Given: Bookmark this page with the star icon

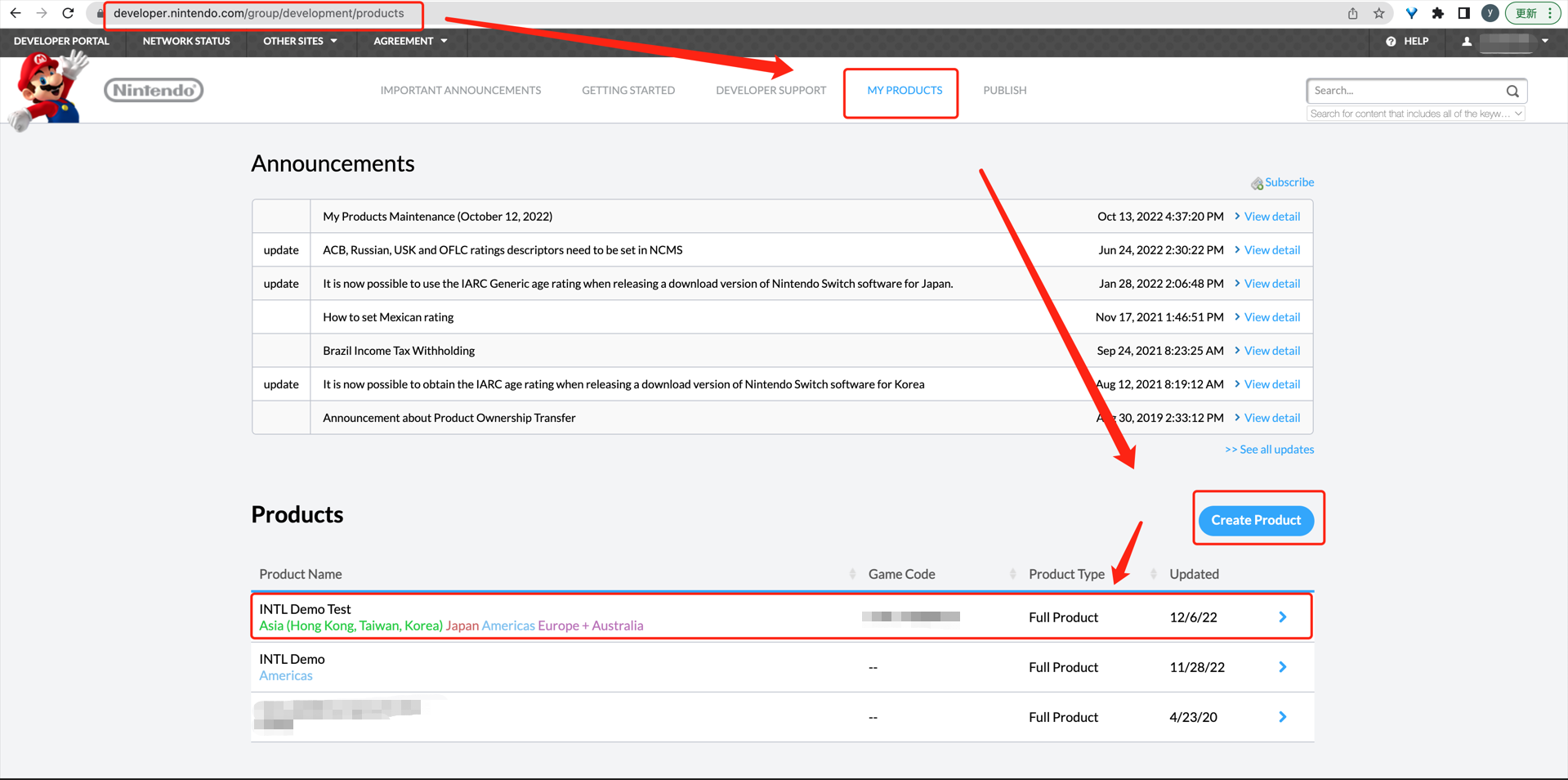Looking at the screenshot, I should point(1379,13).
